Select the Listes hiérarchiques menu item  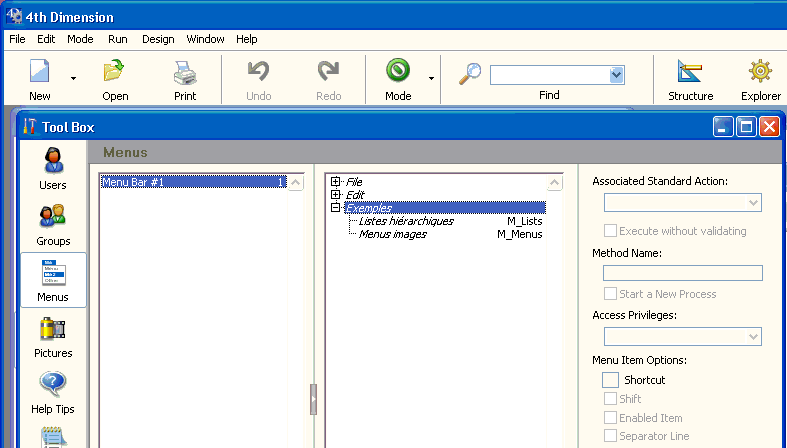tap(406, 221)
